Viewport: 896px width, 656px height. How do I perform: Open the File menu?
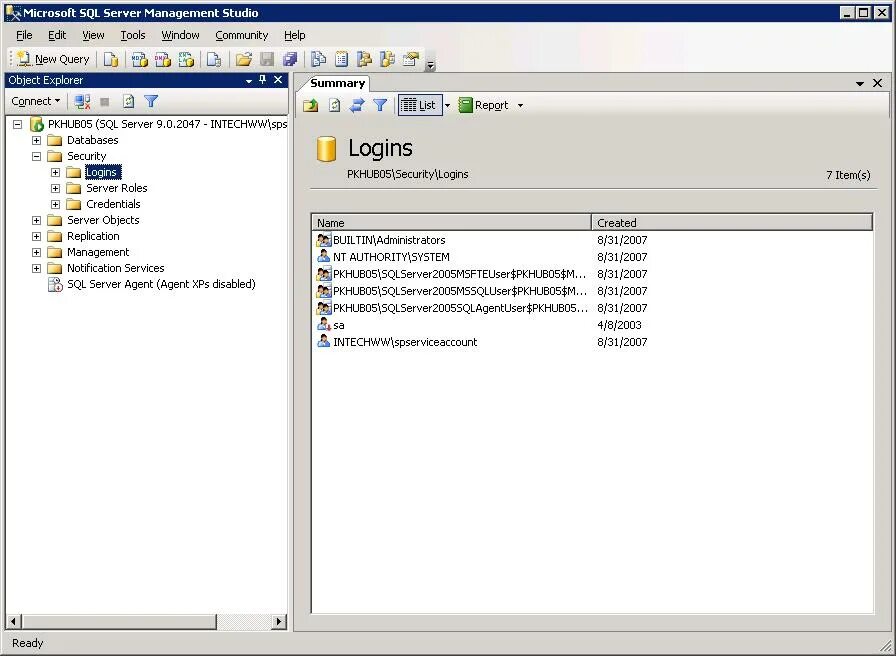(x=24, y=35)
